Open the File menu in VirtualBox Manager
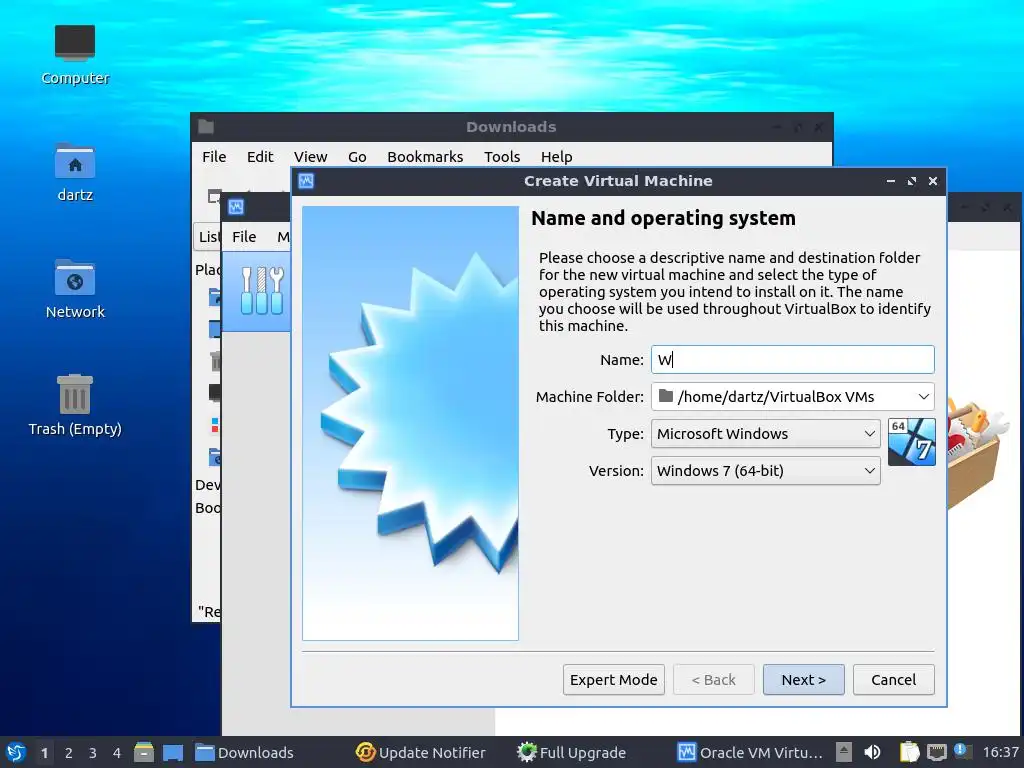The height and width of the screenshot is (768, 1024). click(x=244, y=237)
